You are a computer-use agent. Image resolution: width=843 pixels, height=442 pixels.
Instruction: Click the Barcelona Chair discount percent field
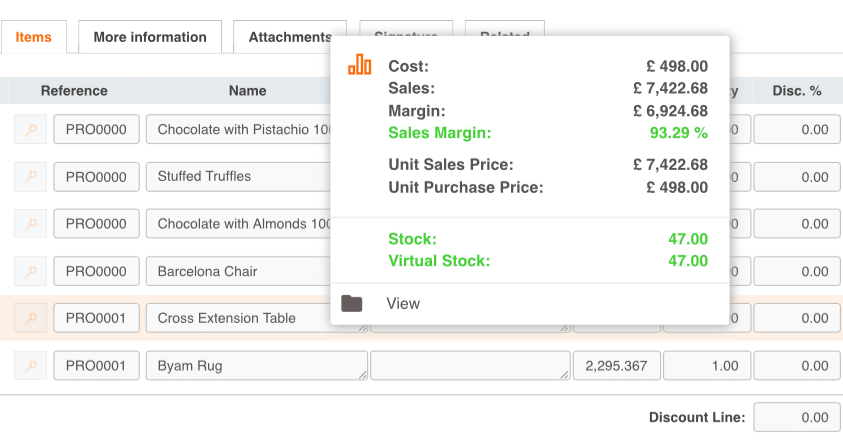[x=797, y=271]
